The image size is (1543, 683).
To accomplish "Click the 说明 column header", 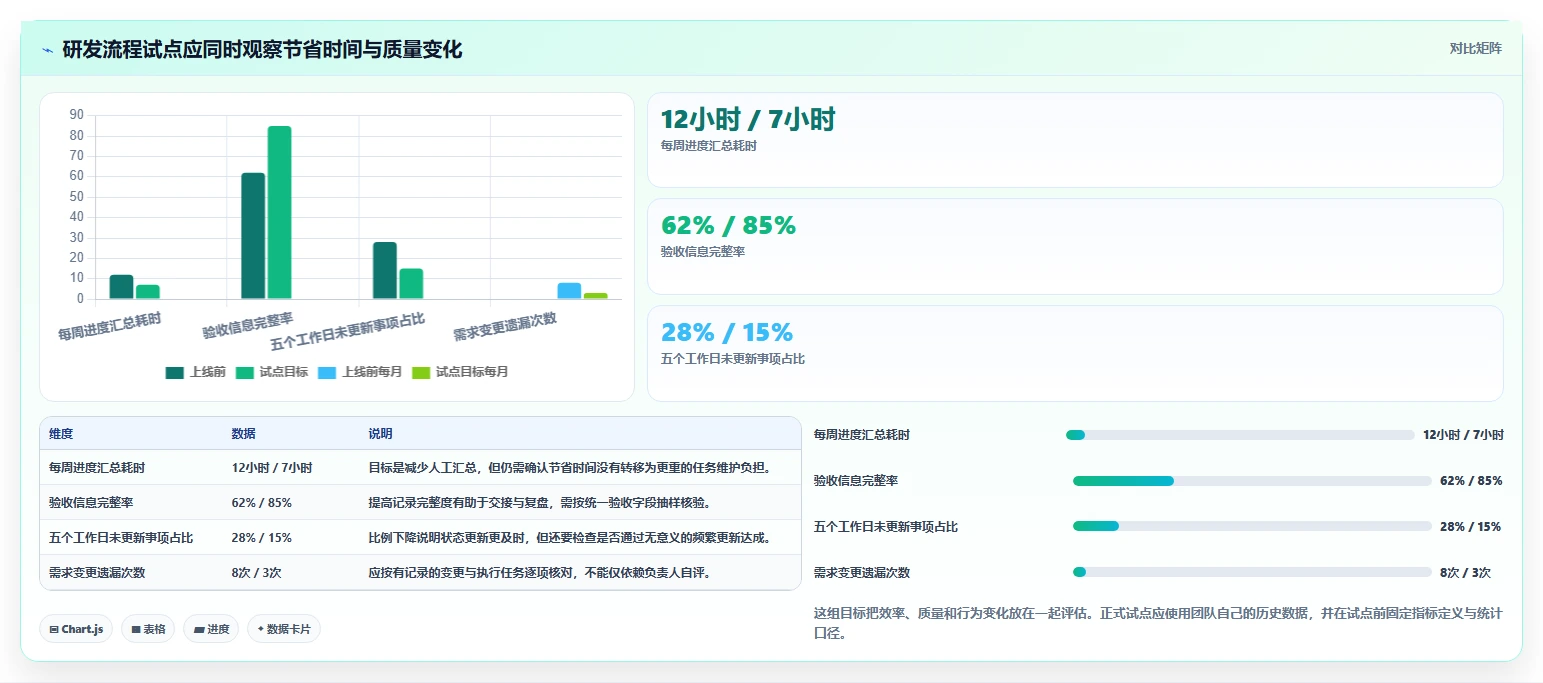I will click(x=381, y=434).
